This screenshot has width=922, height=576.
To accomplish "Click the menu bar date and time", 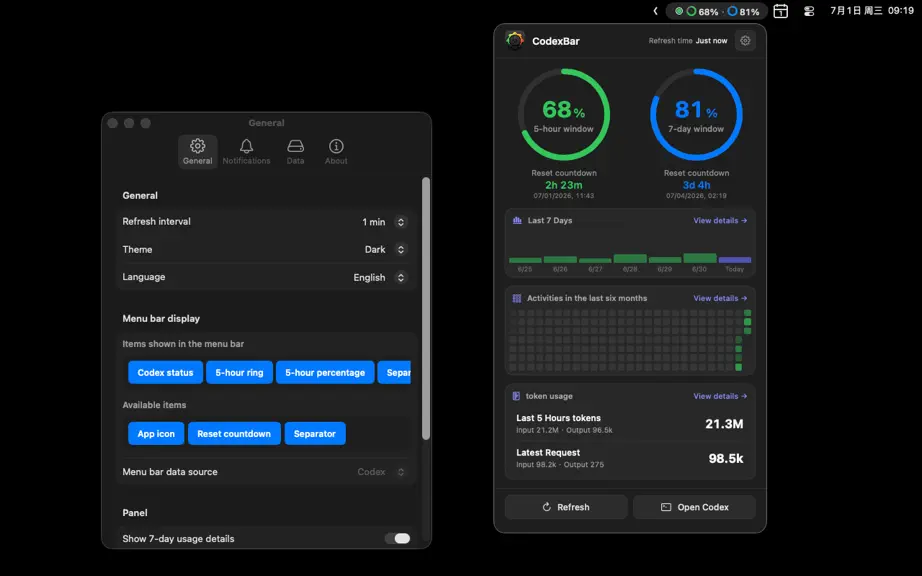I will (x=871, y=11).
